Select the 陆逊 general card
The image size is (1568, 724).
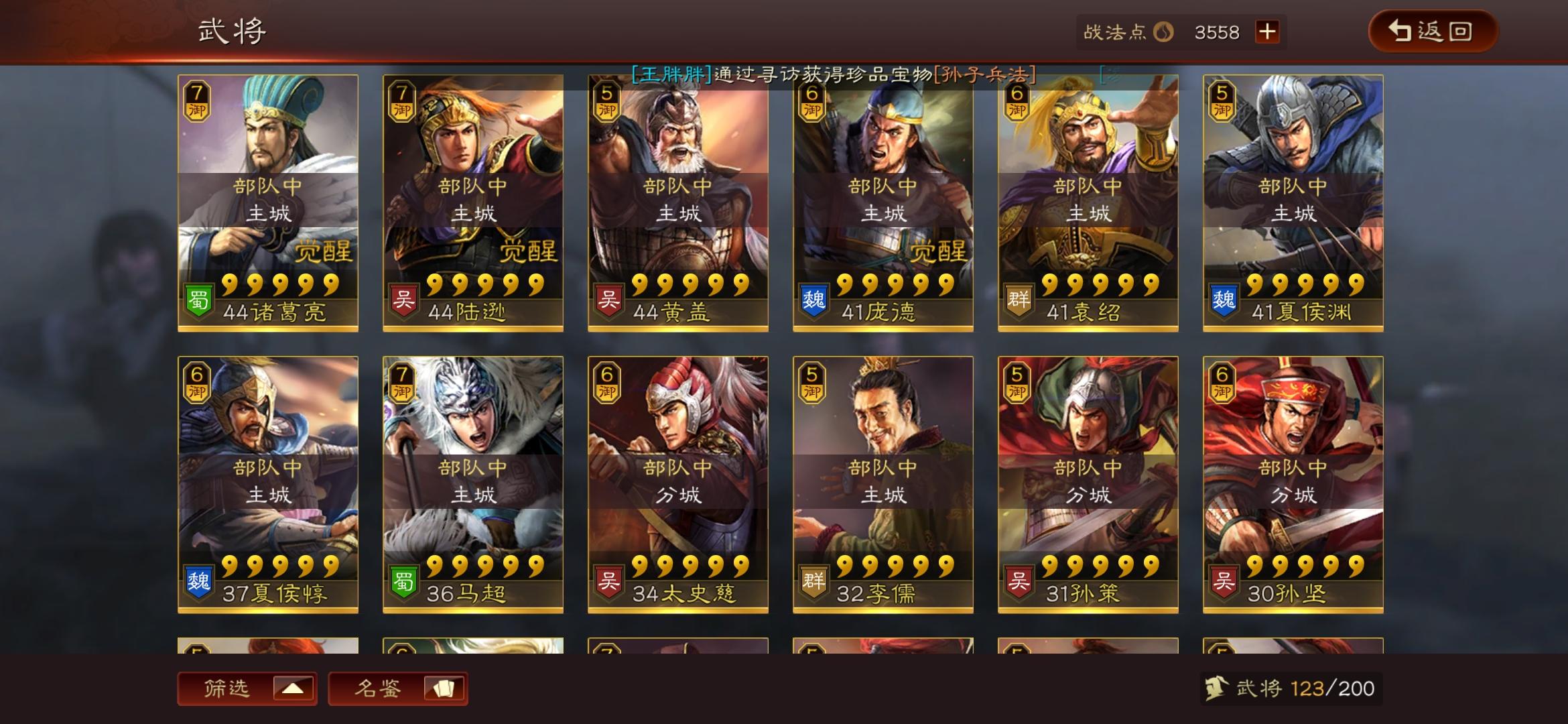473,203
